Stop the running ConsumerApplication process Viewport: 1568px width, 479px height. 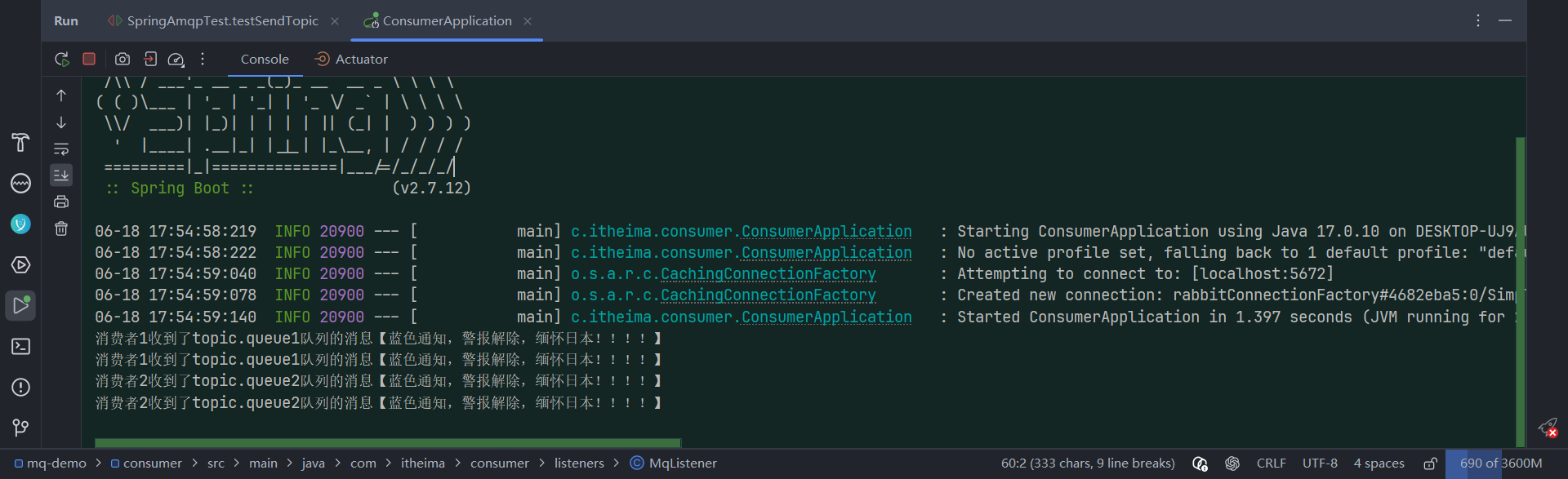[89, 59]
